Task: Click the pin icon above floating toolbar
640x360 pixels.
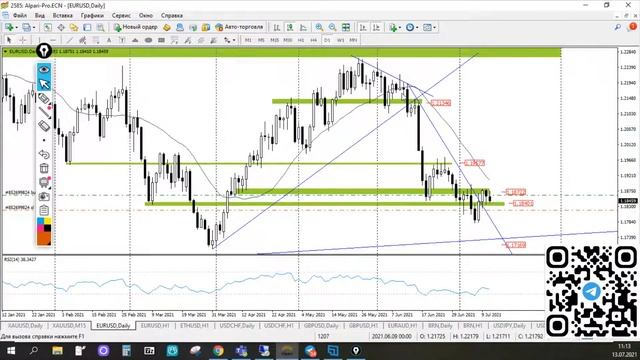Action: 44,51
